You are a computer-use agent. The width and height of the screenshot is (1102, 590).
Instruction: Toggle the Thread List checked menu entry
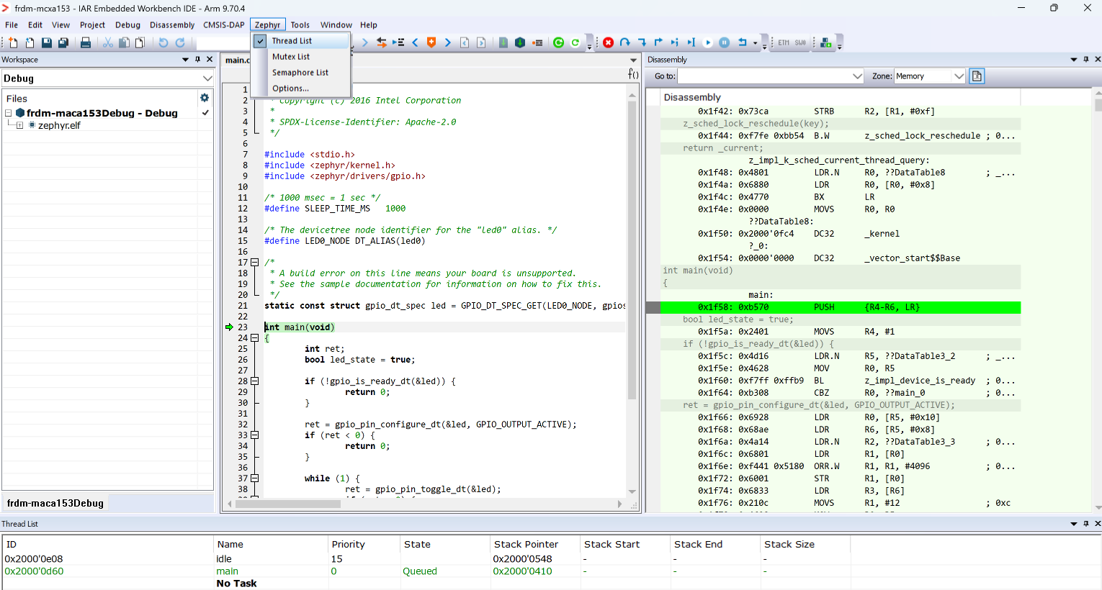(x=301, y=41)
